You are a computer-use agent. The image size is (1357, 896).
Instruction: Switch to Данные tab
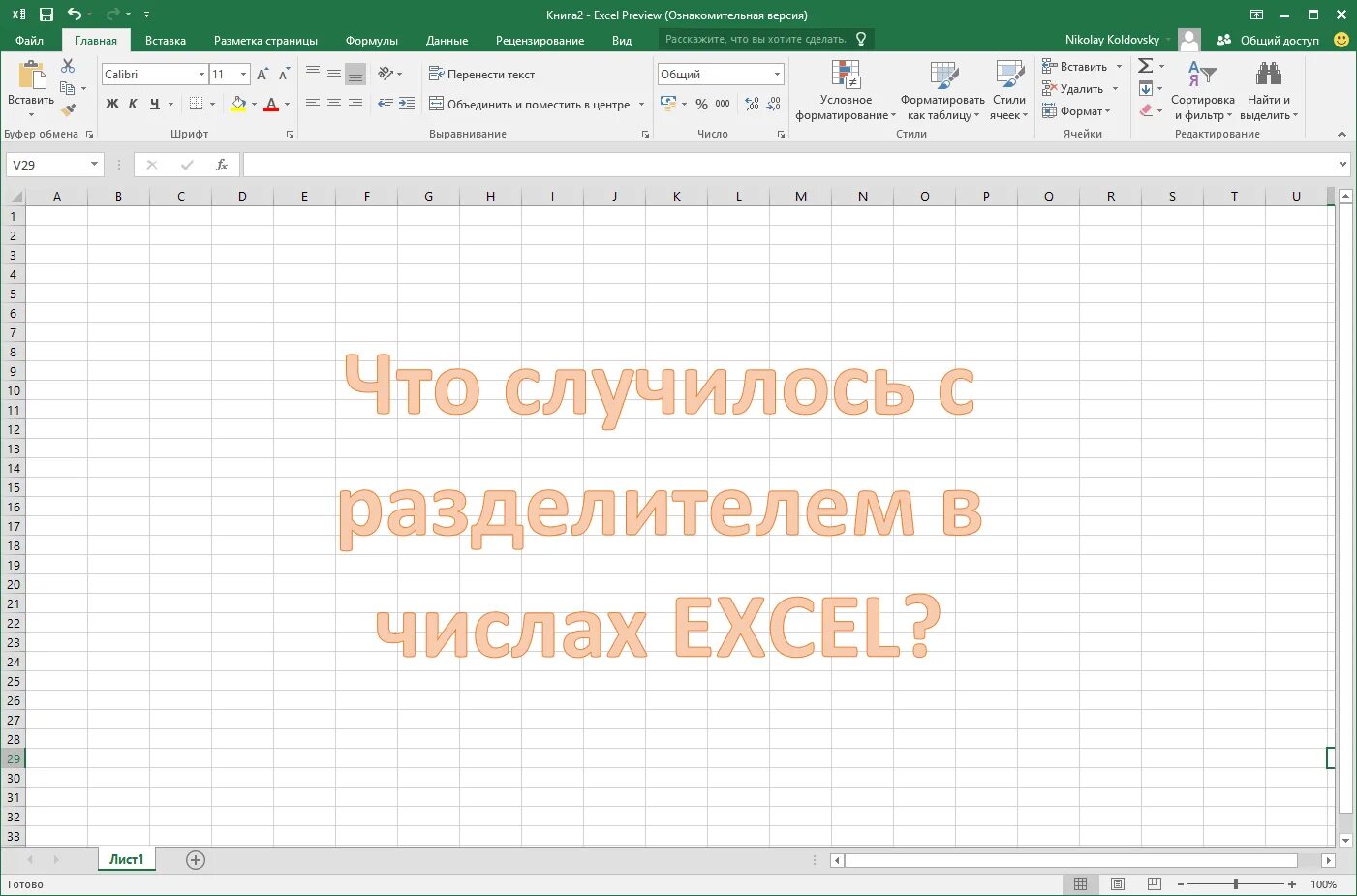[x=447, y=41]
